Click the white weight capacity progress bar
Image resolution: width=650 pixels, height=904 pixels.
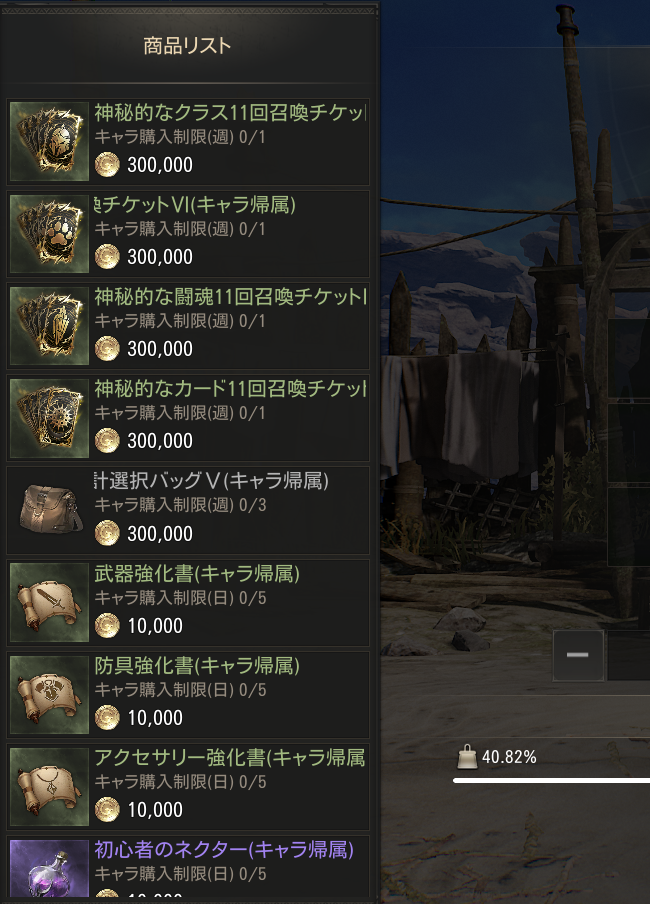[x=551, y=781]
